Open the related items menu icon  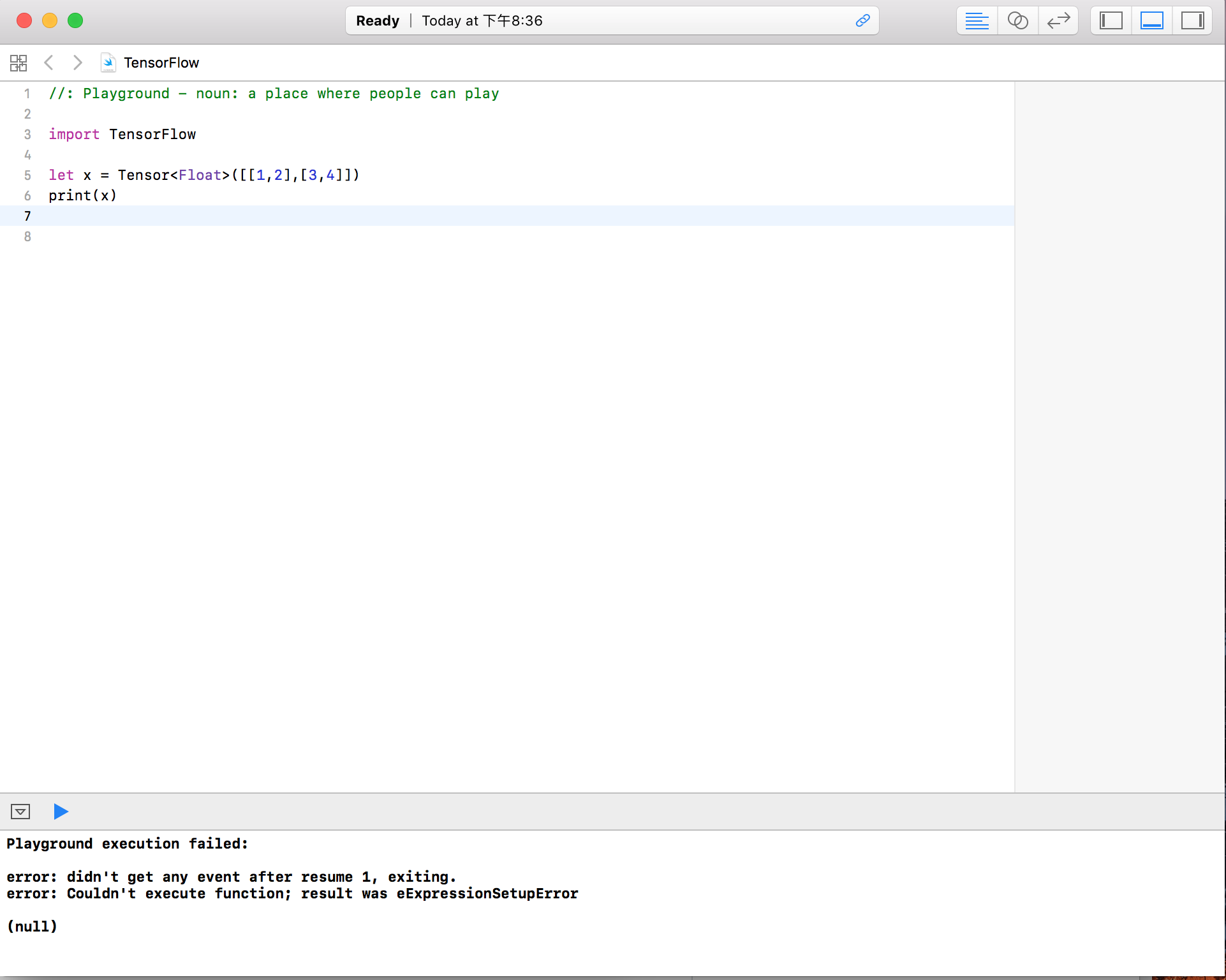(x=18, y=63)
